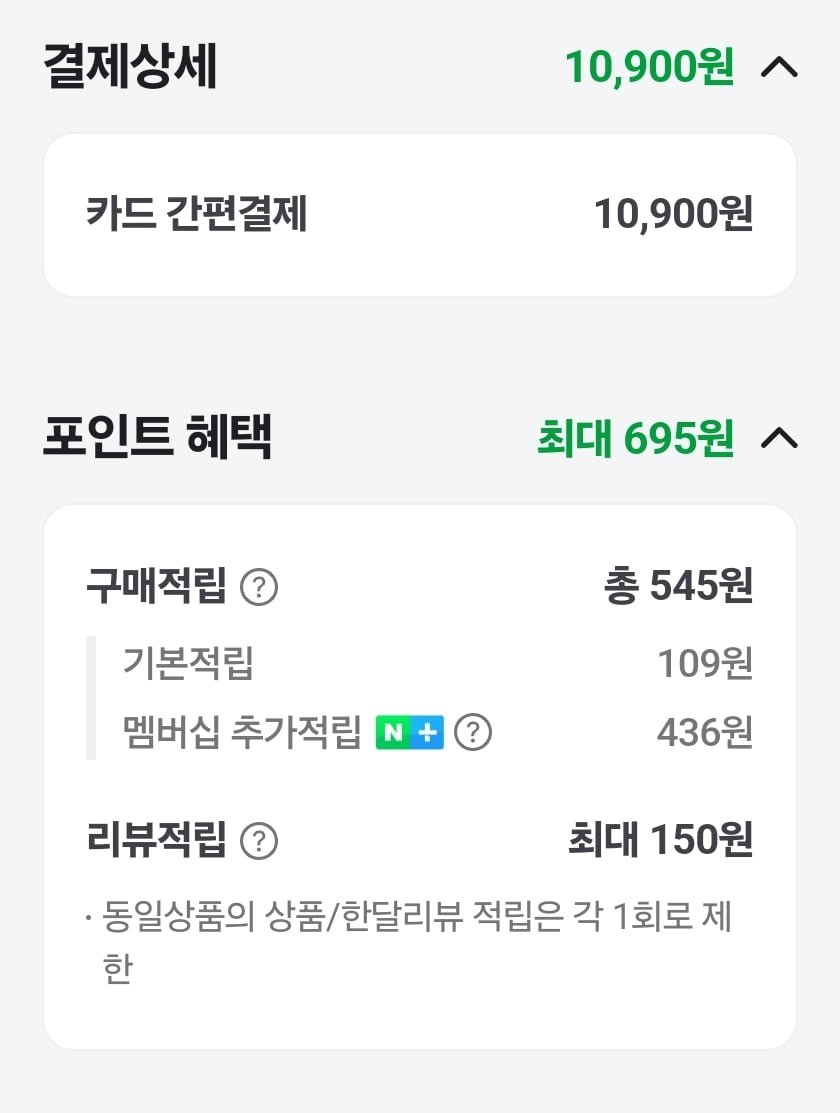Tap the 멤버십 추가적립 label
Screen dimensions: 840x1113
(242, 732)
